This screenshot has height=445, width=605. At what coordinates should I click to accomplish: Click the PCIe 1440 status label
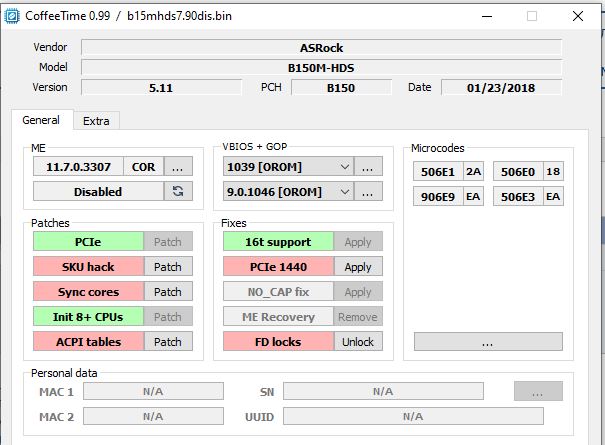pos(278,267)
